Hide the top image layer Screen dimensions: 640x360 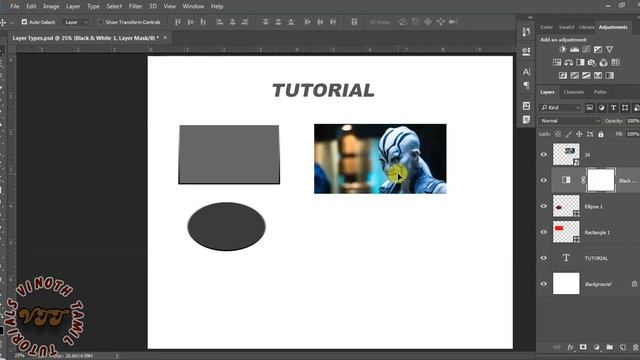tap(544, 155)
